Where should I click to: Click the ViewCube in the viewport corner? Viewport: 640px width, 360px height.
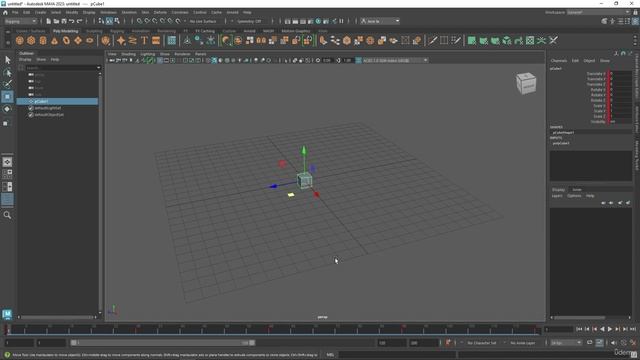pos(526,83)
